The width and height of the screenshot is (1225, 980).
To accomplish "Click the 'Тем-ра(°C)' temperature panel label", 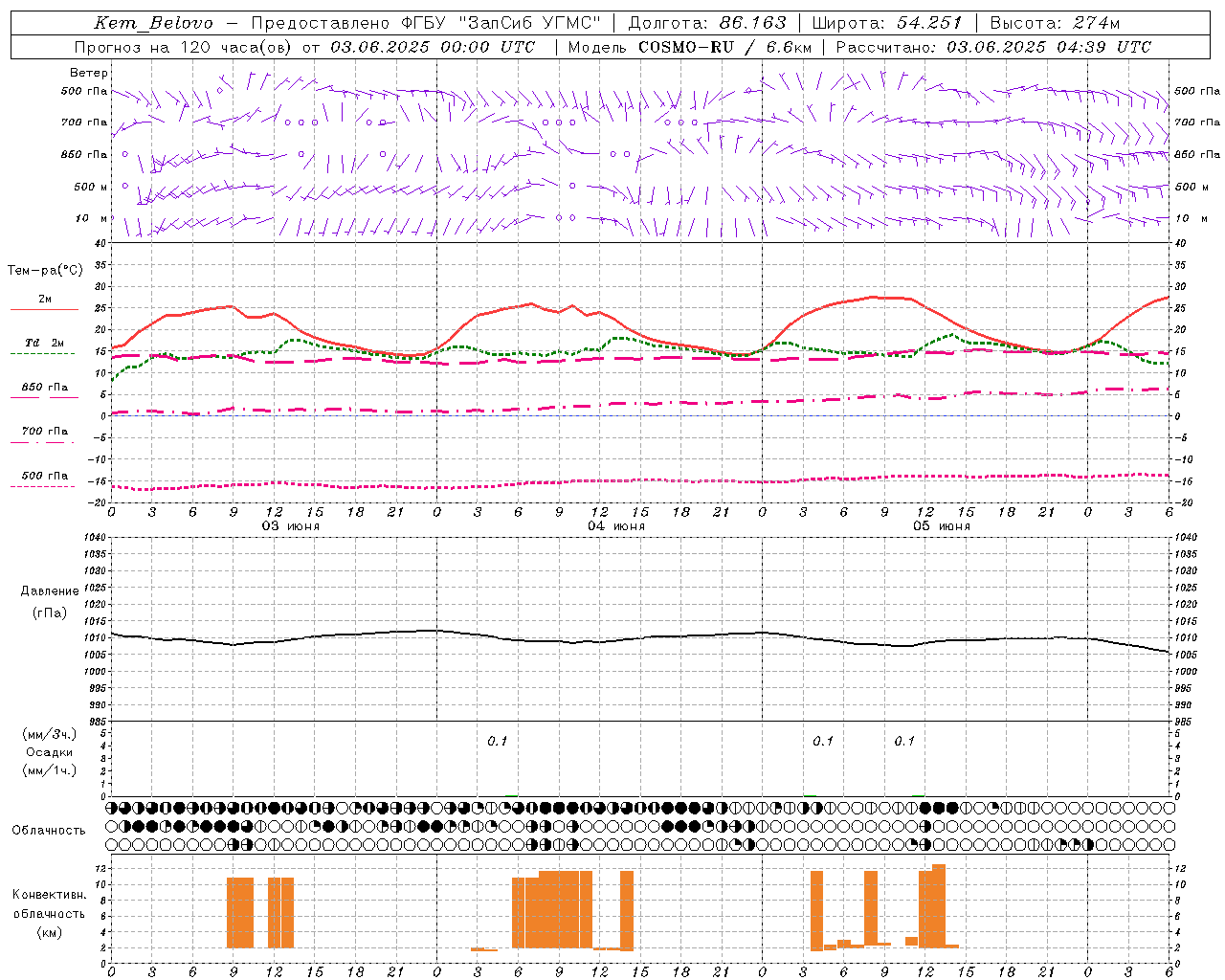I will (45, 270).
